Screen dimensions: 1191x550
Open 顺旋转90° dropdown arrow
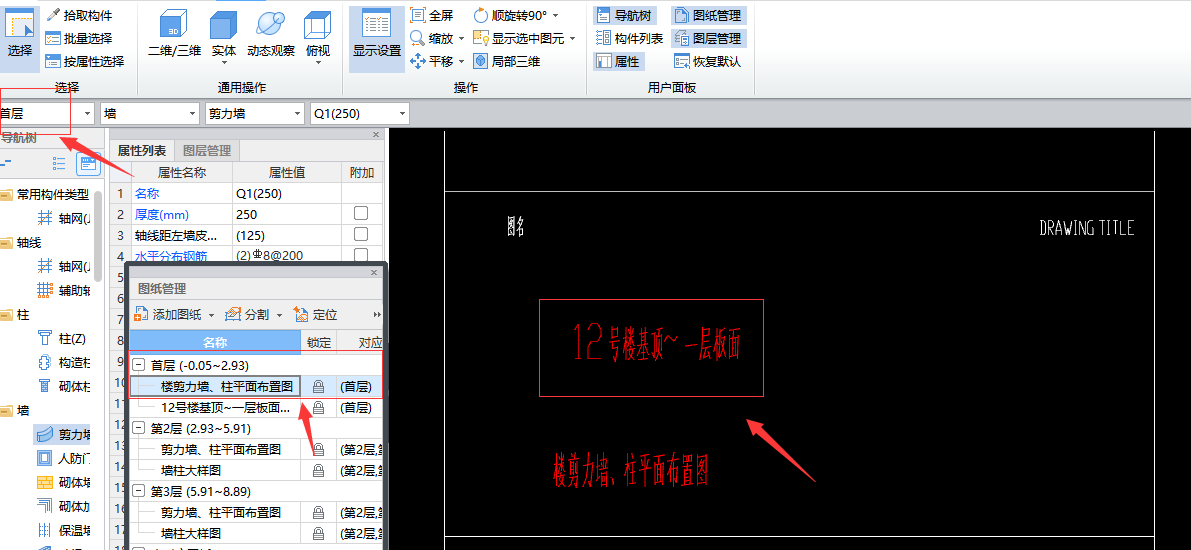(x=555, y=14)
